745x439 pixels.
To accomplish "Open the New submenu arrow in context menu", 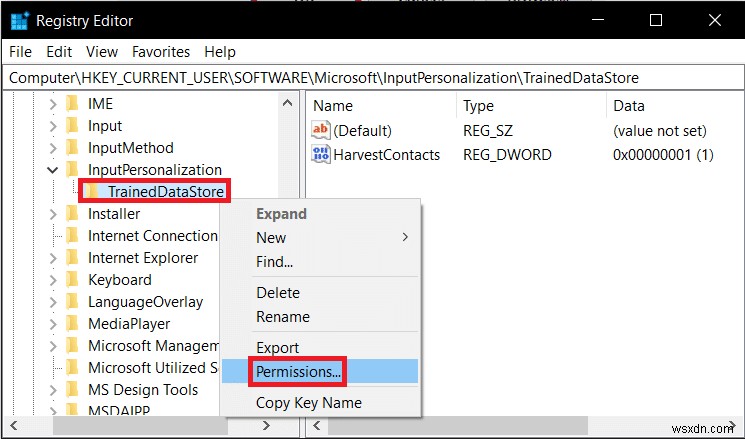I will pos(405,237).
